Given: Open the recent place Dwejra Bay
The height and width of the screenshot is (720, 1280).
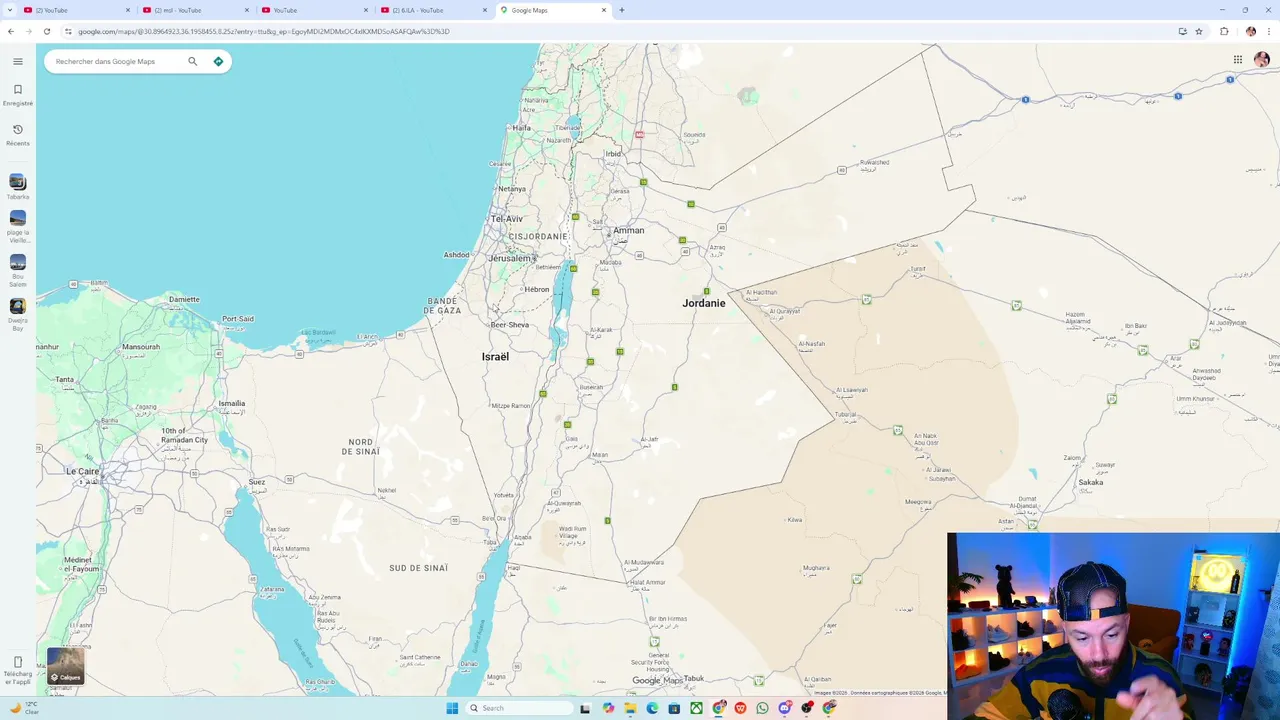Looking at the screenshot, I should [x=17, y=314].
